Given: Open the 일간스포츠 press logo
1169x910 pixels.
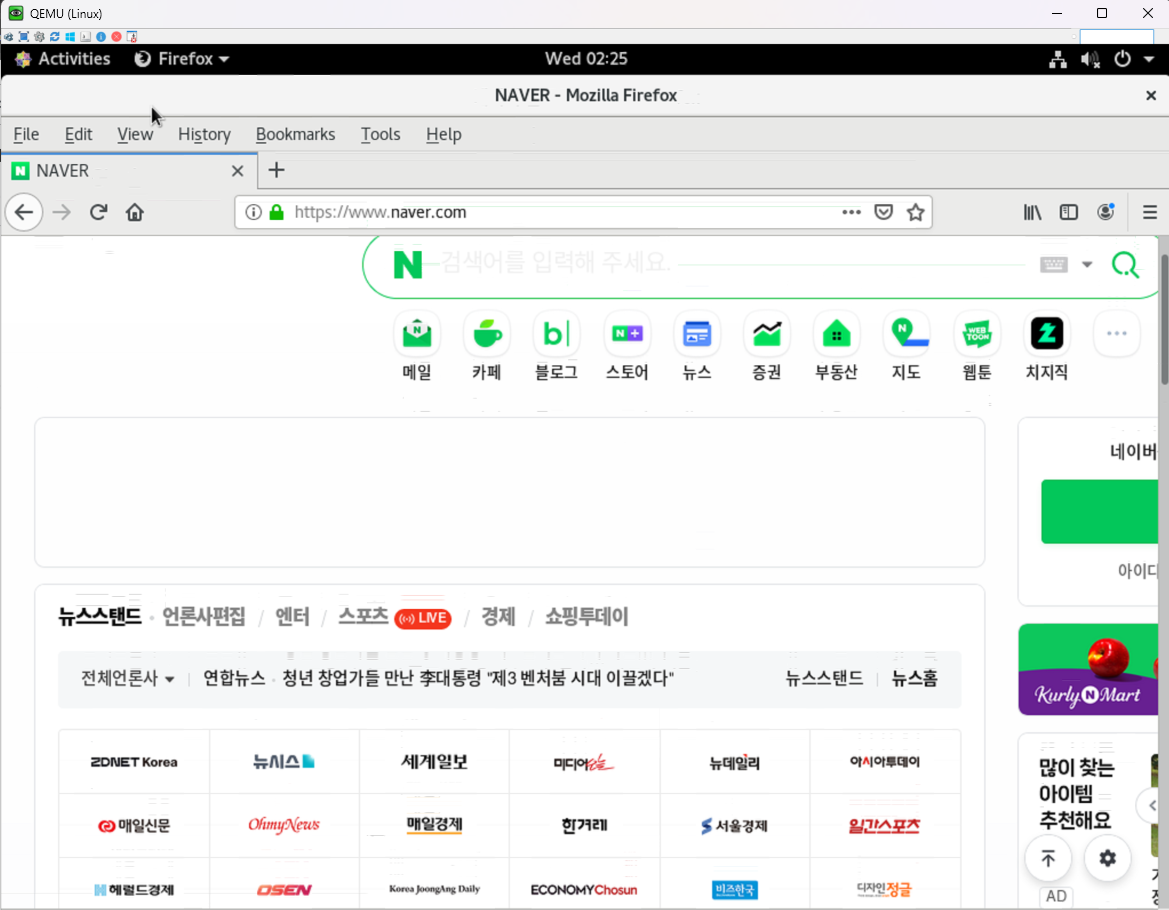Looking at the screenshot, I should (x=885, y=825).
